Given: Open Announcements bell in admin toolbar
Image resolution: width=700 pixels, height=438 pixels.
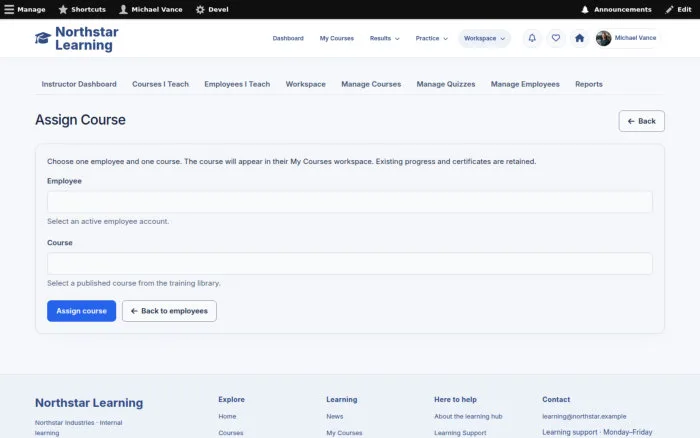Looking at the screenshot, I should tap(616, 9).
